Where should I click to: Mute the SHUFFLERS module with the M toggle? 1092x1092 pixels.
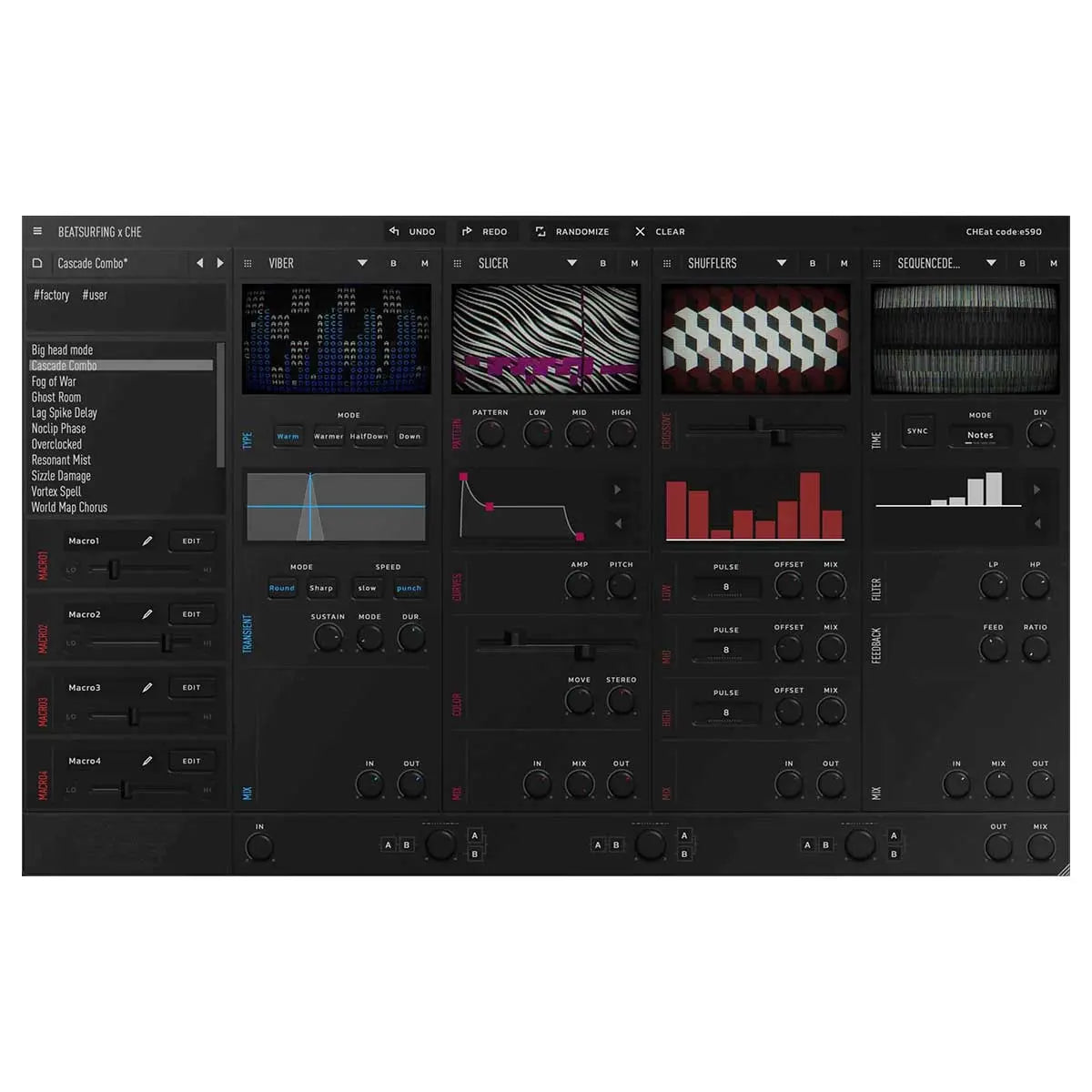click(x=843, y=263)
